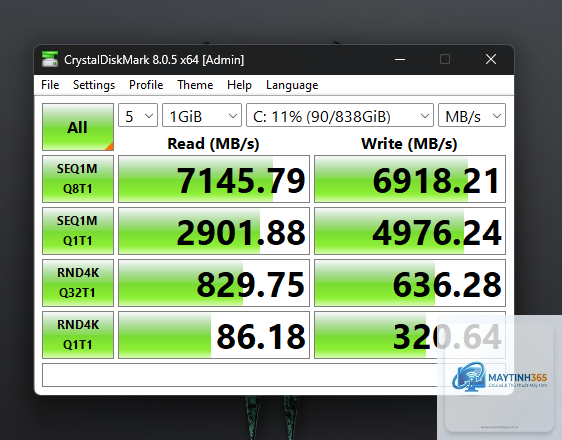Run the SEQ1M Q8T1 test
Image resolution: width=562 pixels, height=440 pixels.
pyautogui.click(x=78, y=179)
